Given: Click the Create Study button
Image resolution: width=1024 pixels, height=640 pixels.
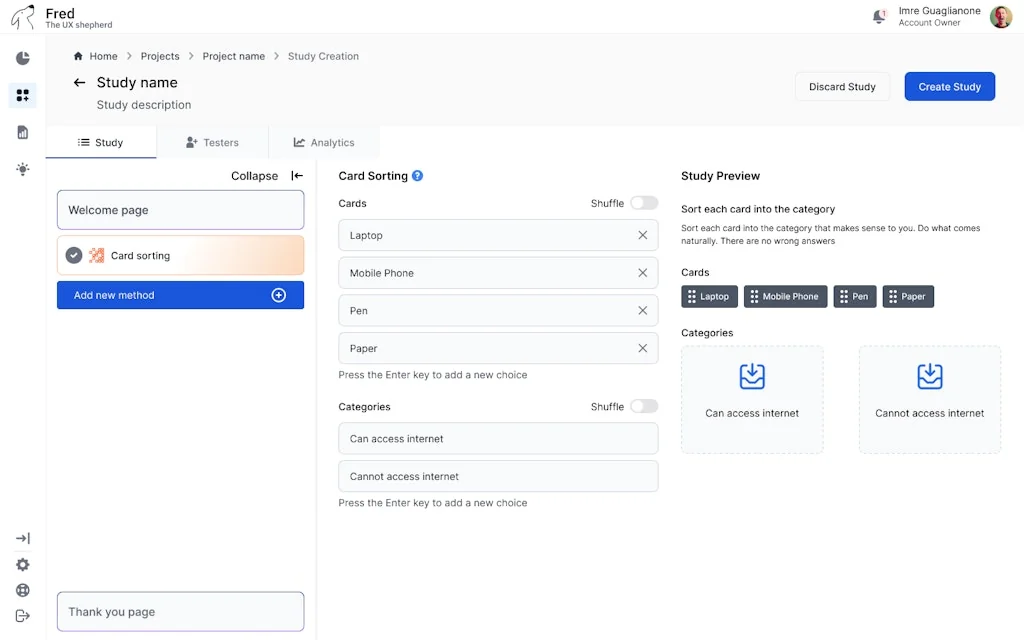Looking at the screenshot, I should [949, 86].
